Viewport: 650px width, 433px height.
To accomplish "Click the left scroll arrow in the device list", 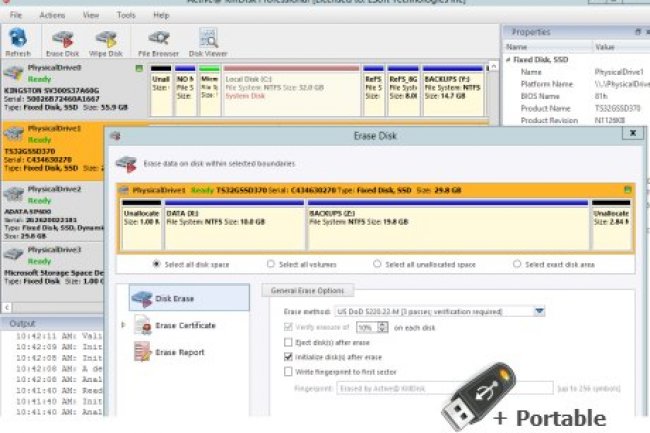I will point(7,307).
